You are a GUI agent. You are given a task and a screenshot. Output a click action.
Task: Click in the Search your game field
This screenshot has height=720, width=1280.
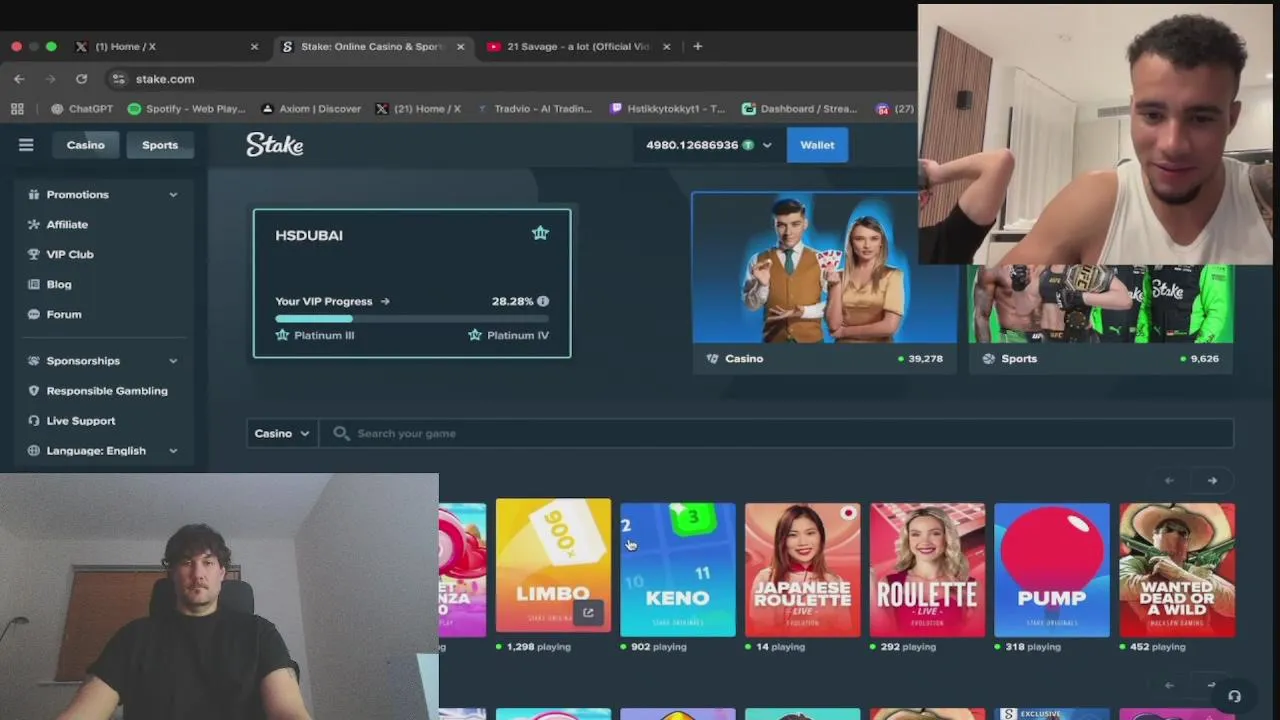point(776,433)
